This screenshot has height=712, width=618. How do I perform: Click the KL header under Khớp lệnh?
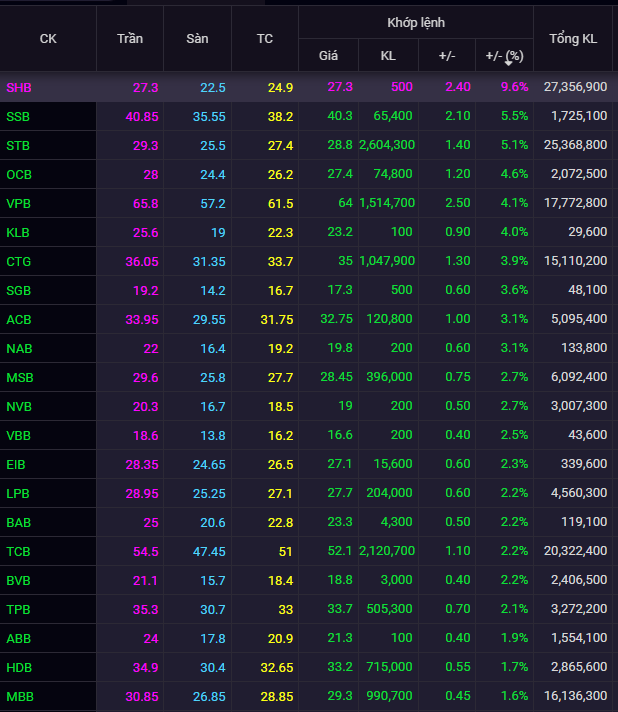388,55
